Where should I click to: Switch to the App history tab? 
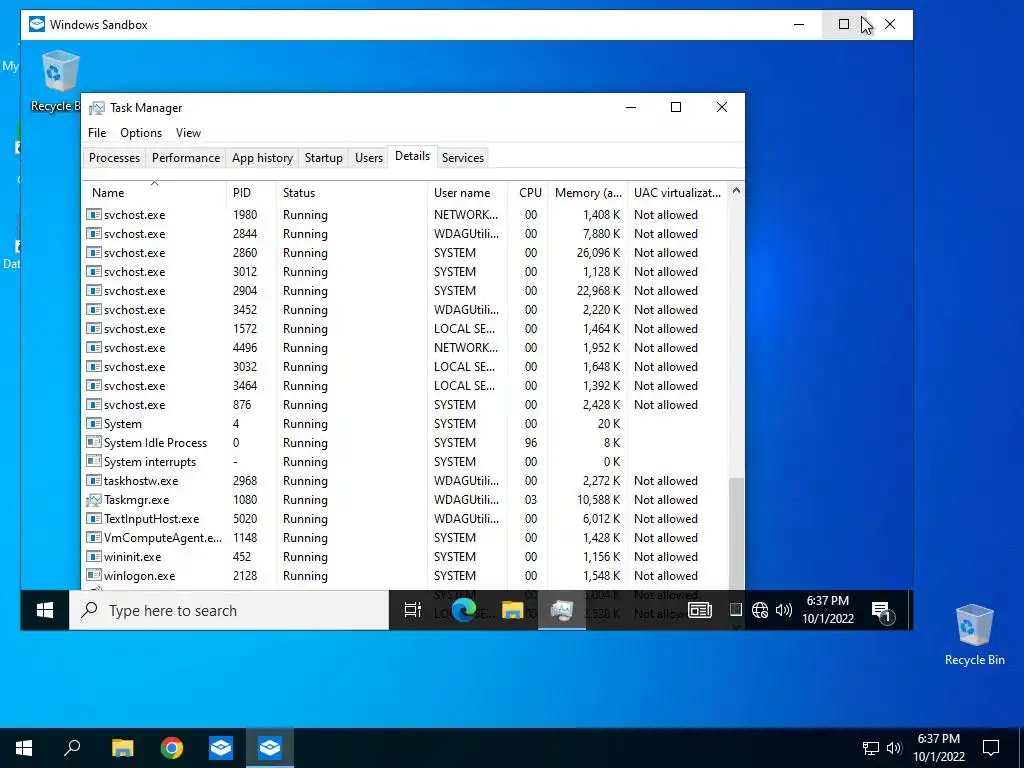click(262, 157)
